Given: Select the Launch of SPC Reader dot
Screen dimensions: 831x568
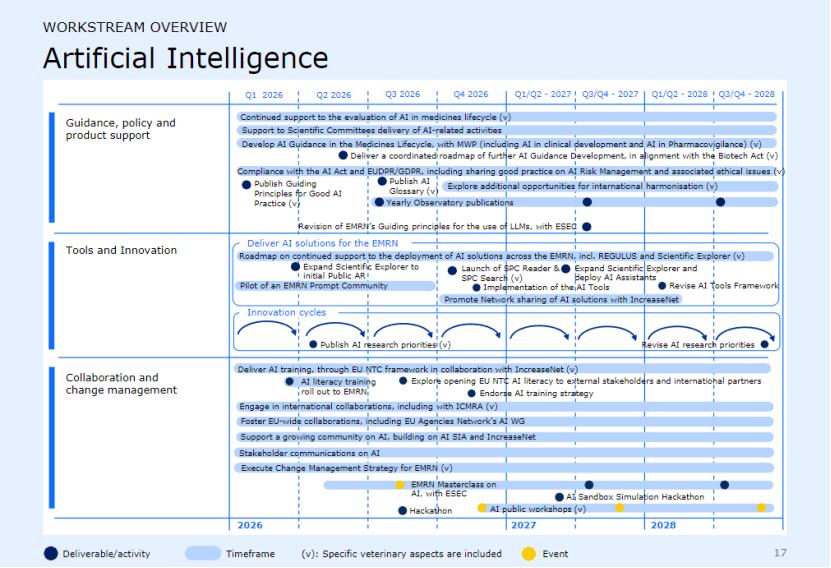Looking at the screenshot, I should [452, 269].
